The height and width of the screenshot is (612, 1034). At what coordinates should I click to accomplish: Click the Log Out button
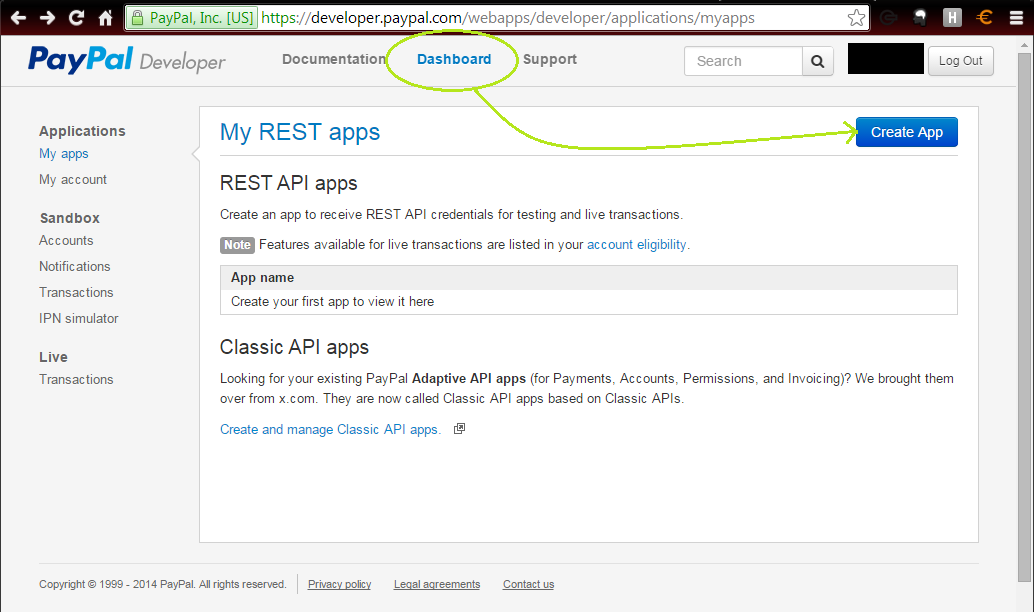[960, 61]
